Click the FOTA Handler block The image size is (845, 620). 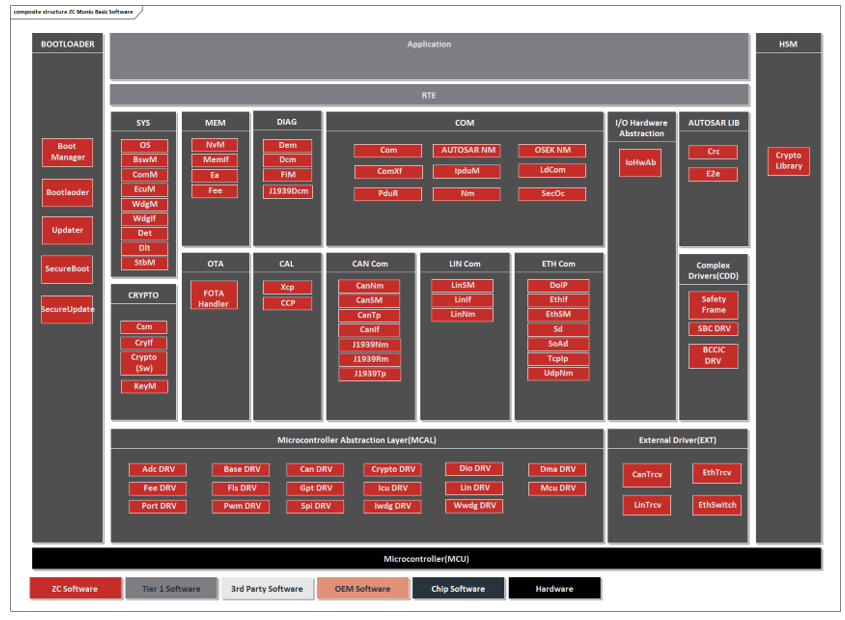[214, 295]
